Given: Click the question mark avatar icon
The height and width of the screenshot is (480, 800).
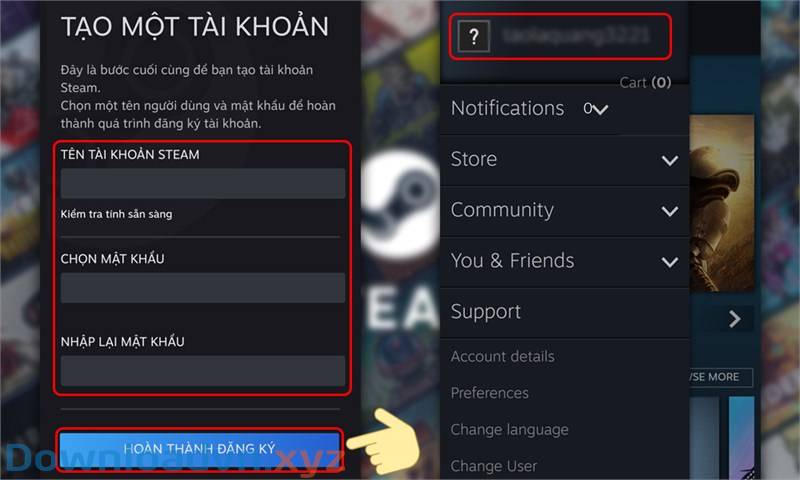Looking at the screenshot, I should [474, 36].
